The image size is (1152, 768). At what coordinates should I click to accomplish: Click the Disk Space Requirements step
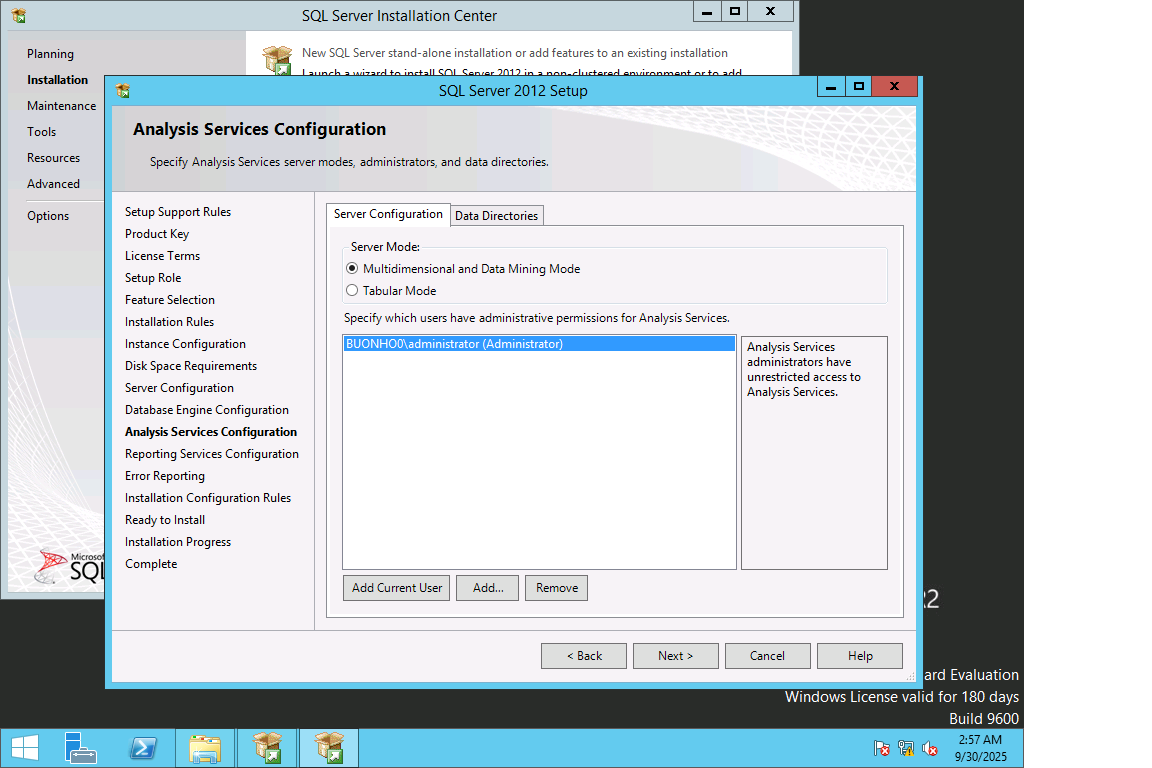click(190, 366)
